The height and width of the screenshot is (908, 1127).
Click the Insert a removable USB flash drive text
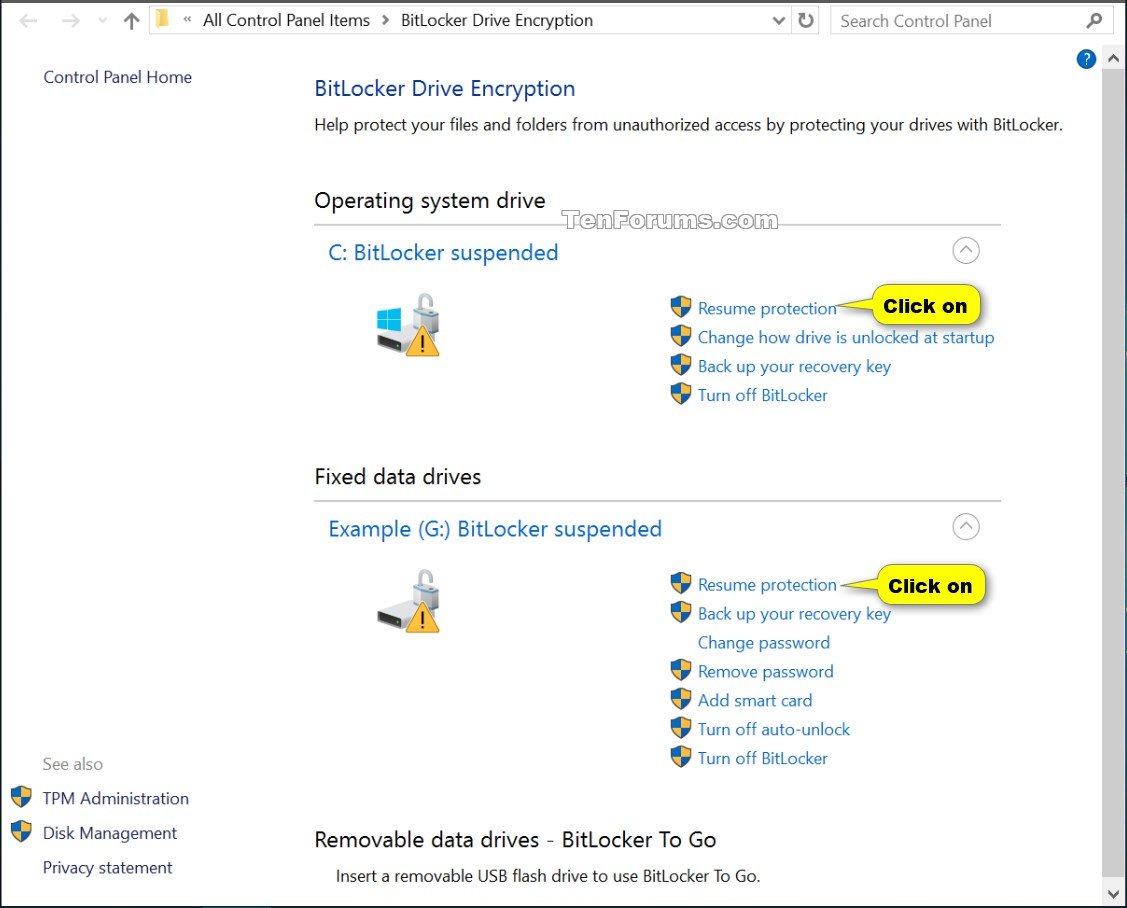point(548,876)
